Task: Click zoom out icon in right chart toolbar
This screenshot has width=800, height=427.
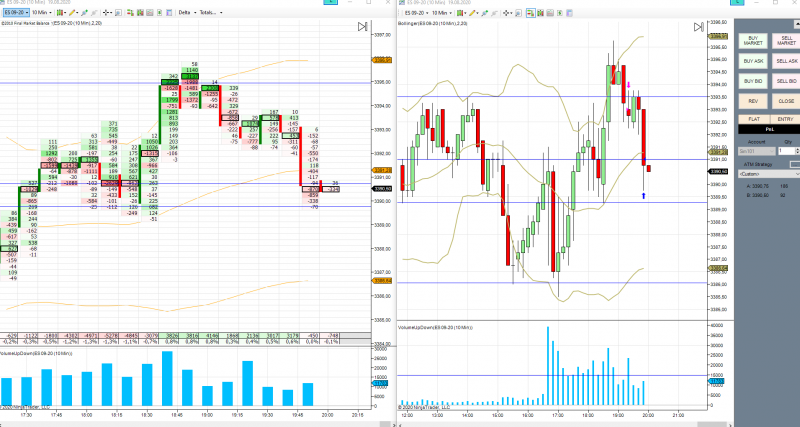Action: point(494,13)
